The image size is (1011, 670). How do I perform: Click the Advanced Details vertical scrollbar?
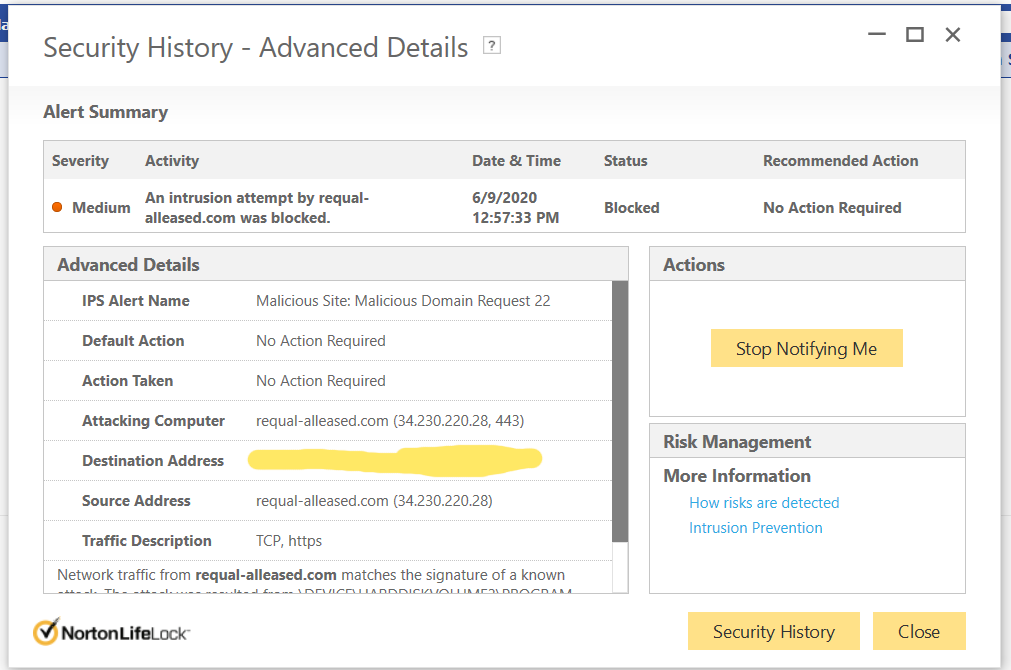(620, 410)
